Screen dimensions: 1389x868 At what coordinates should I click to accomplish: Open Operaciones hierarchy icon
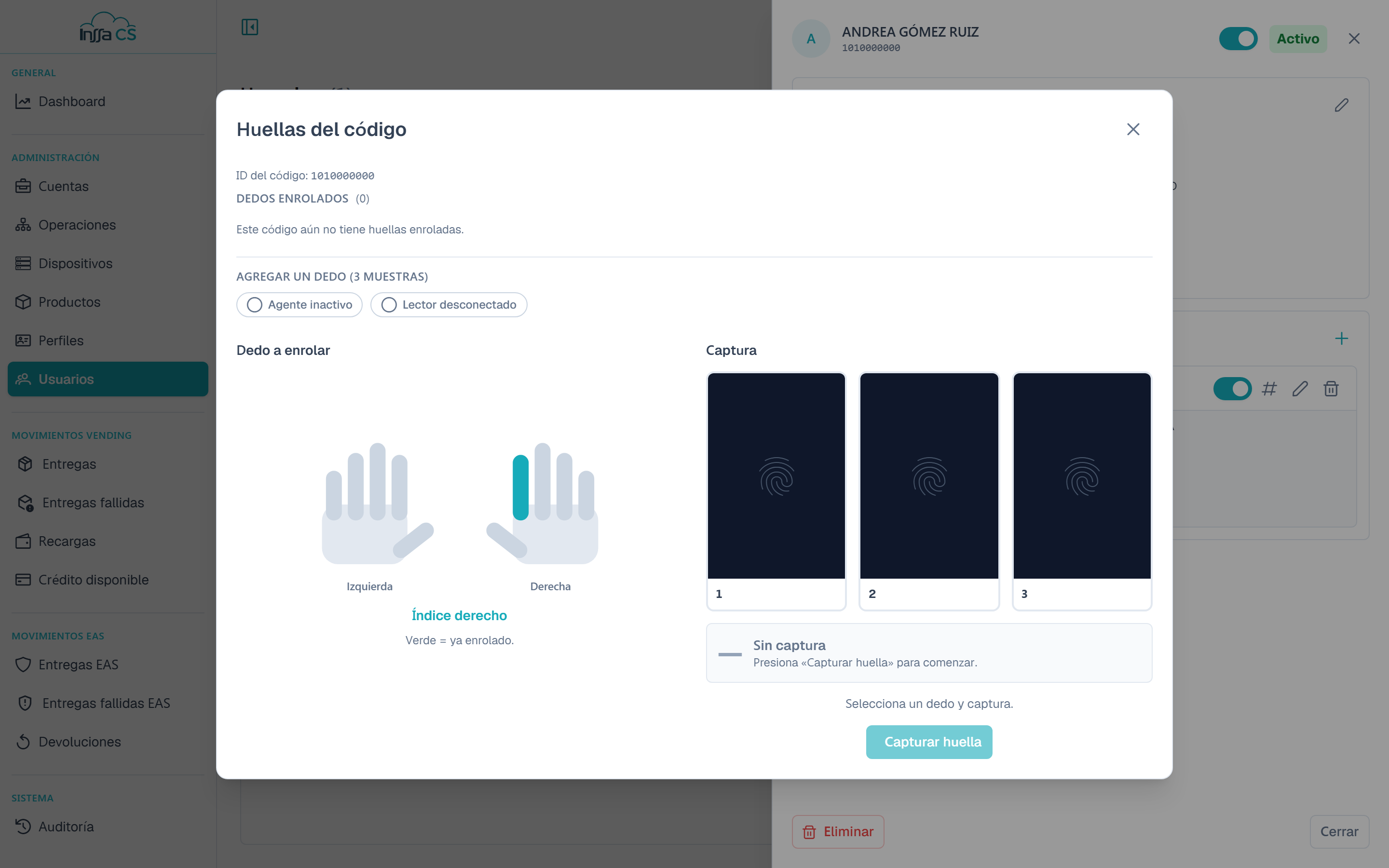[23, 225]
